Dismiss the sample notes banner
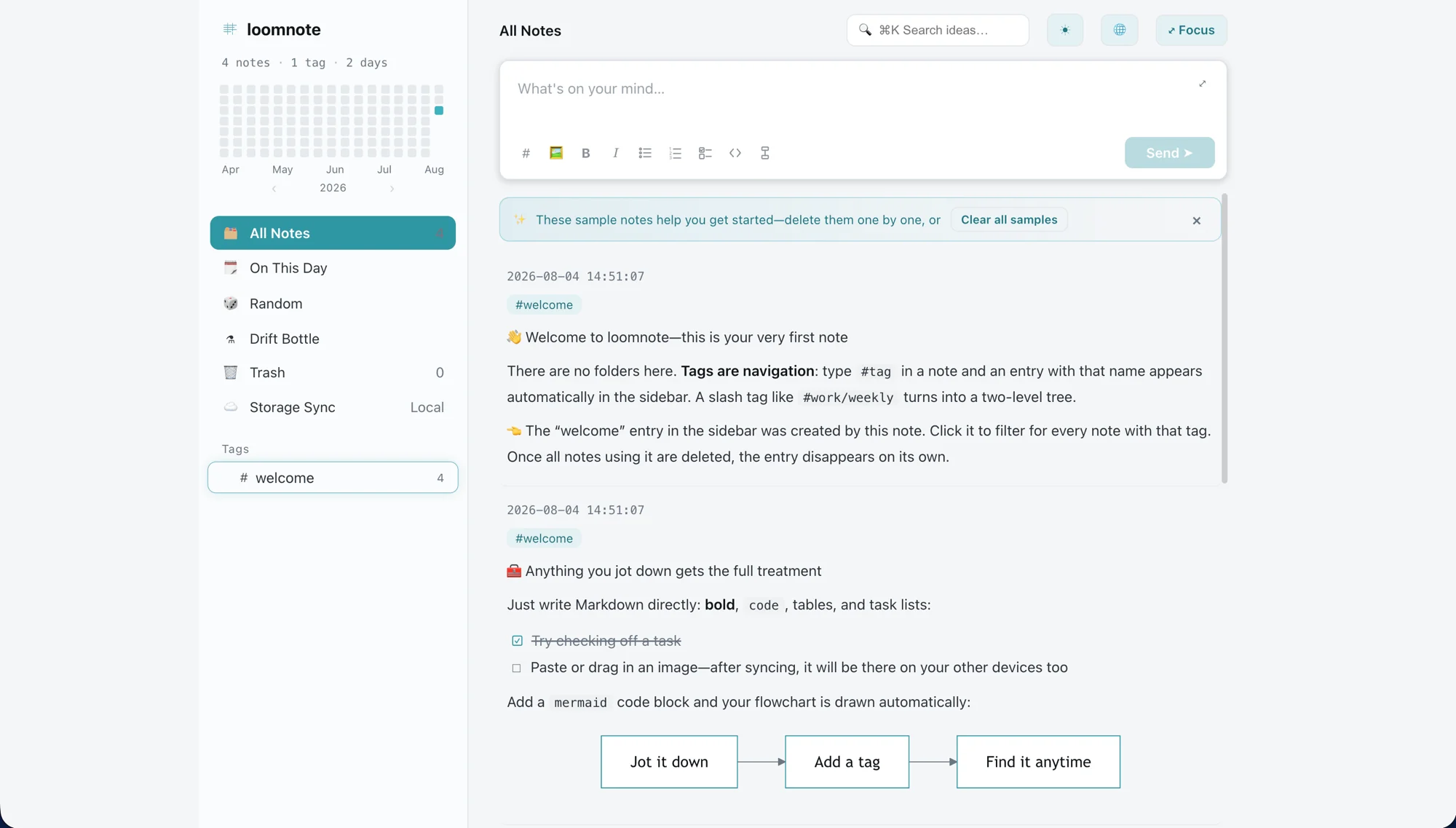Image resolution: width=1456 pixels, height=828 pixels. (x=1197, y=221)
